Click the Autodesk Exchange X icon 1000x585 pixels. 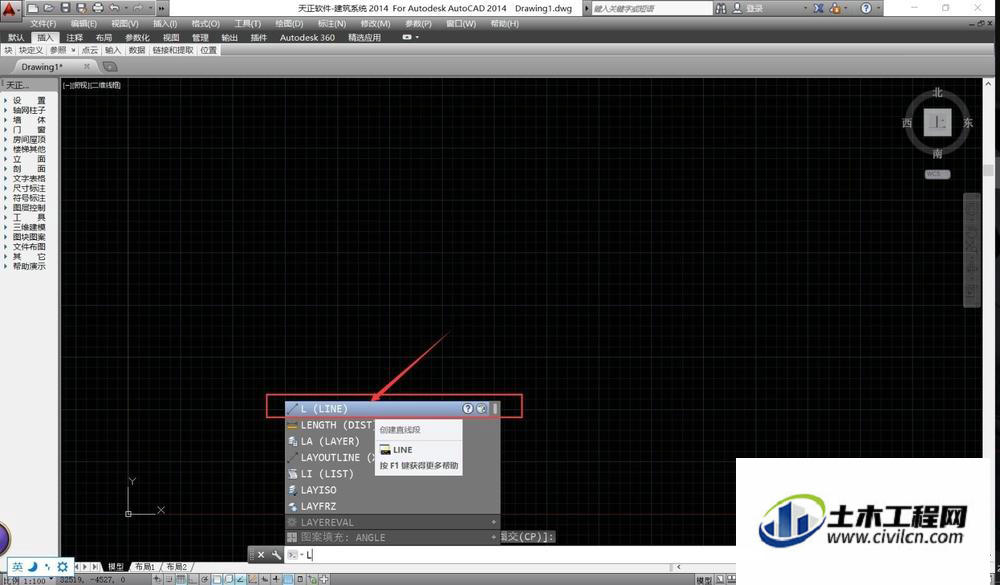click(818, 8)
